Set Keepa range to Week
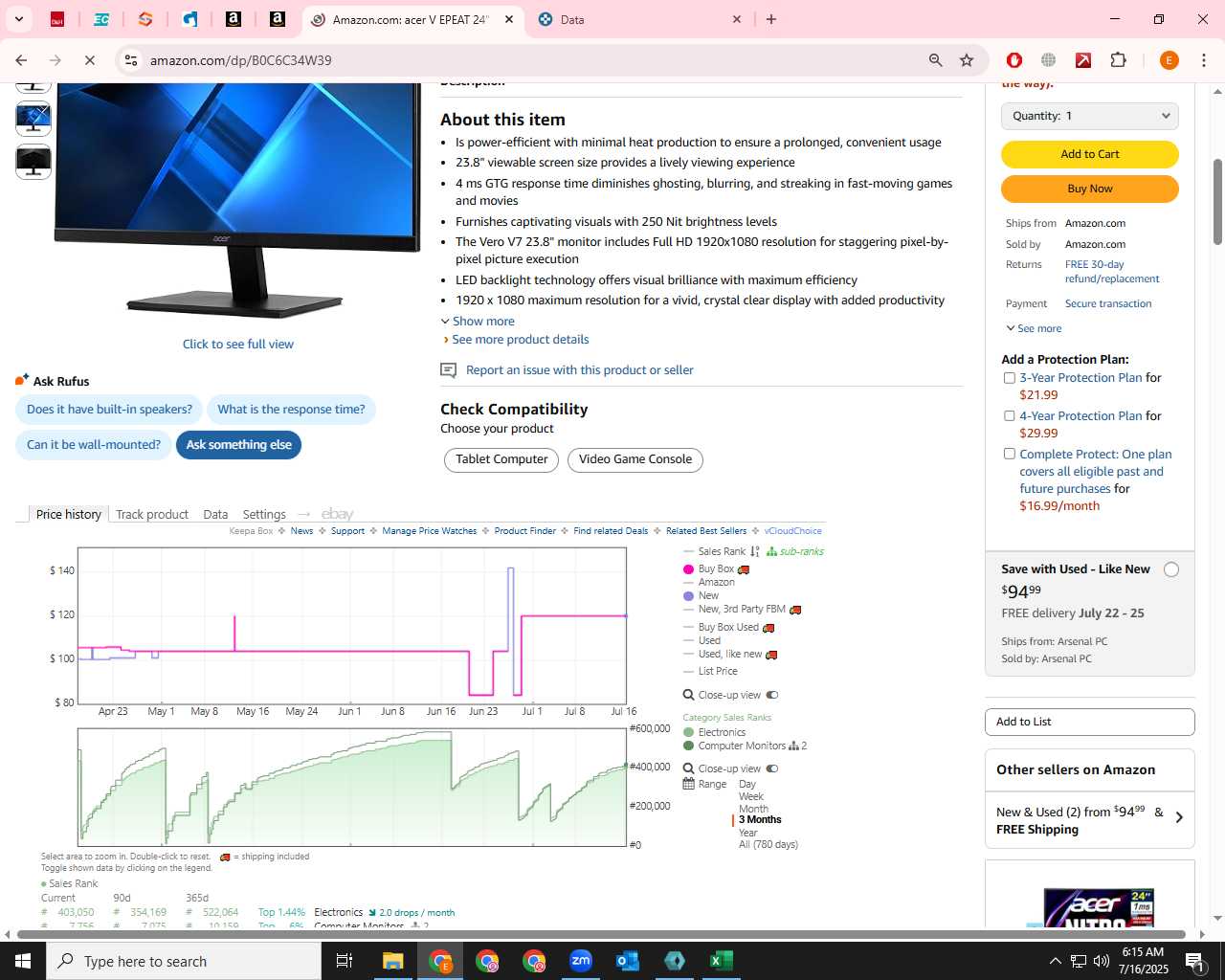The height and width of the screenshot is (980, 1225). pos(751,797)
